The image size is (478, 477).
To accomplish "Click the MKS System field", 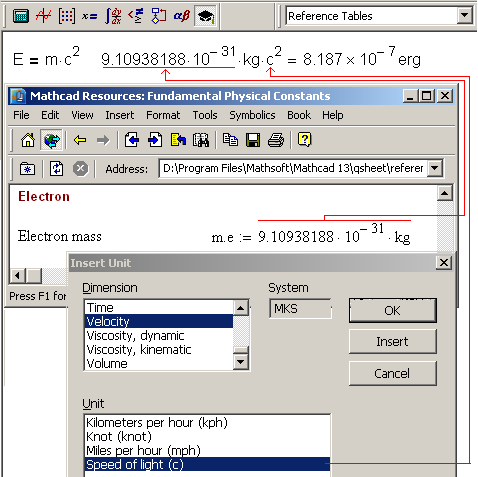I will pyautogui.click(x=300, y=309).
